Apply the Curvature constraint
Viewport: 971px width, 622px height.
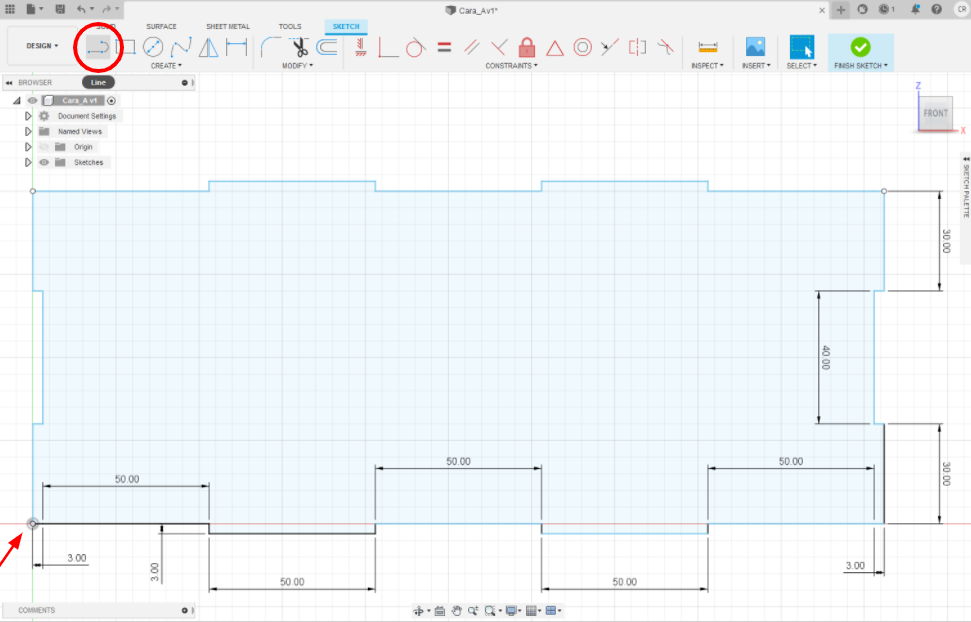666,47
